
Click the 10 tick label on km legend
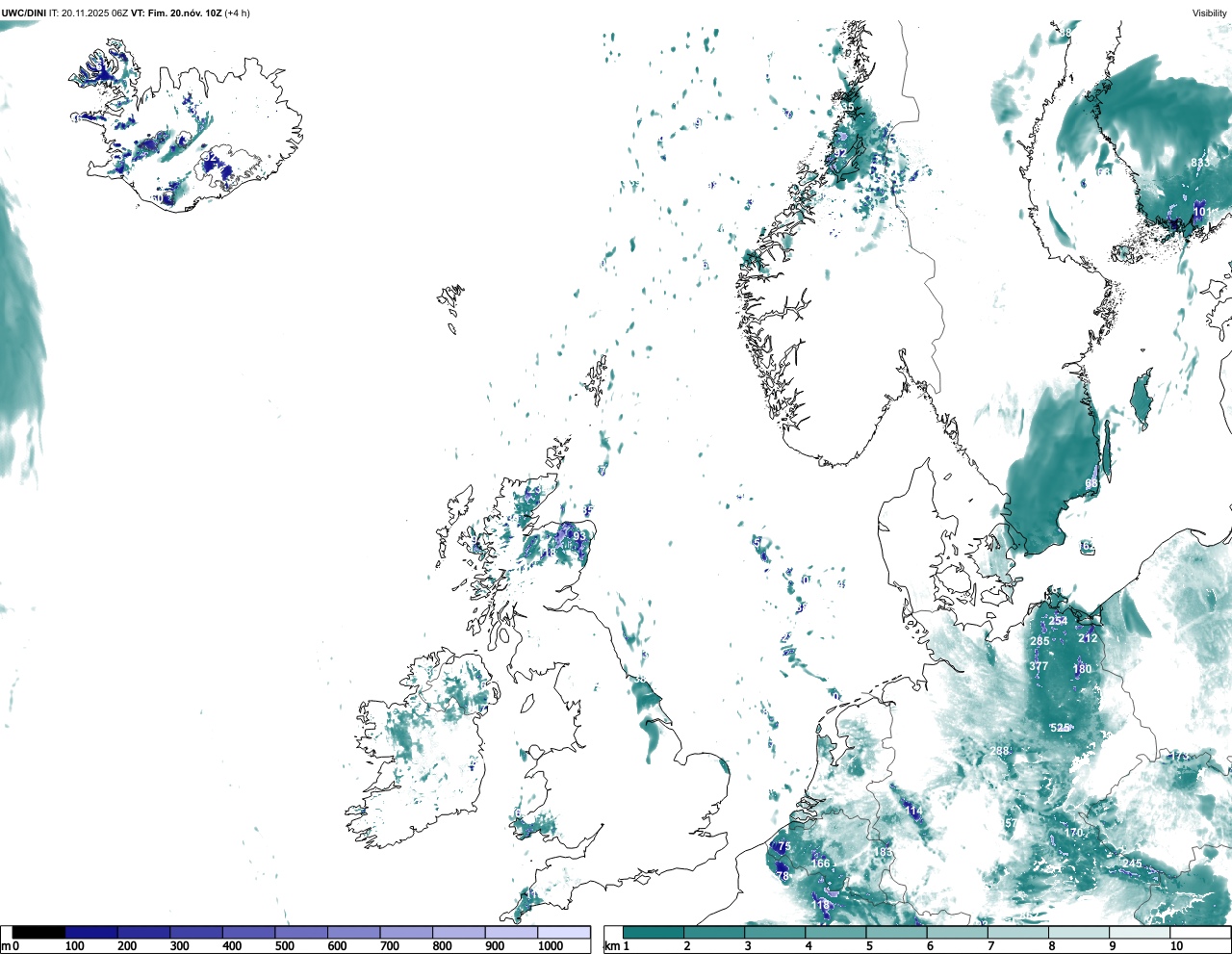pos(1176,946)
